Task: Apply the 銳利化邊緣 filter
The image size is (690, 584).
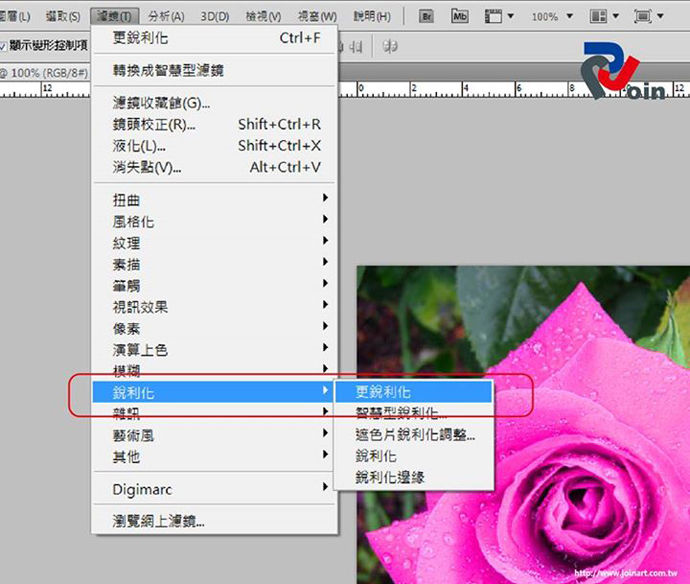Action: (413, 477)
